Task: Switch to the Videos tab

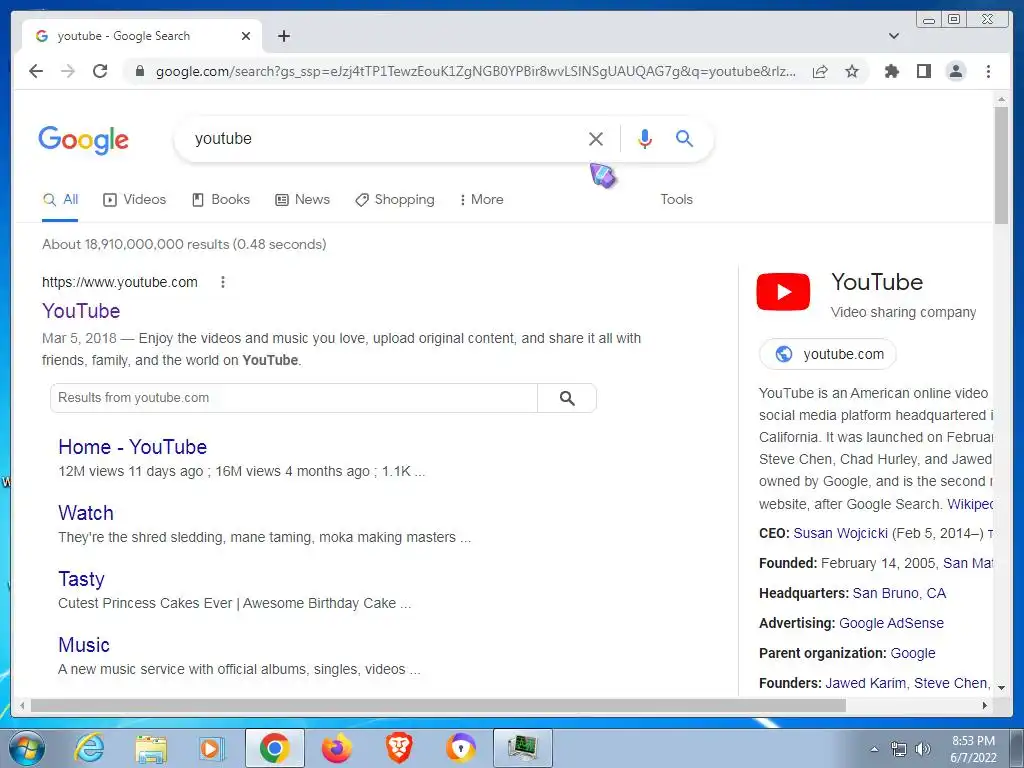Action: pos(135,200)
